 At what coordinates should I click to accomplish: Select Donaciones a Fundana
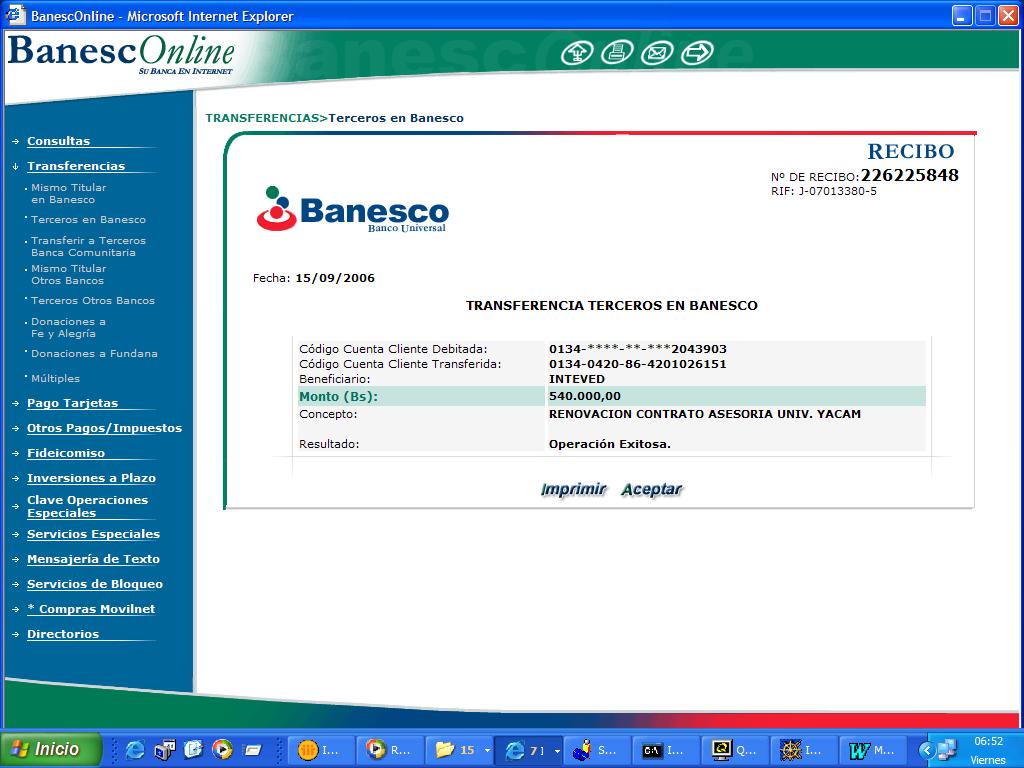tap(95, 353)
